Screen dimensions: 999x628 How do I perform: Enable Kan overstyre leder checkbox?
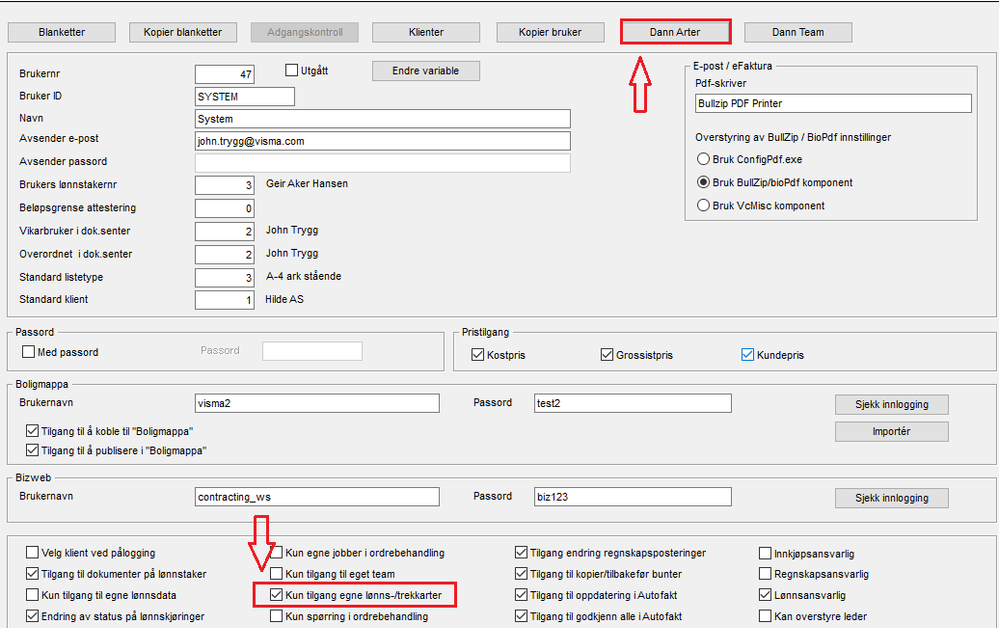click(x=765, y=616)
